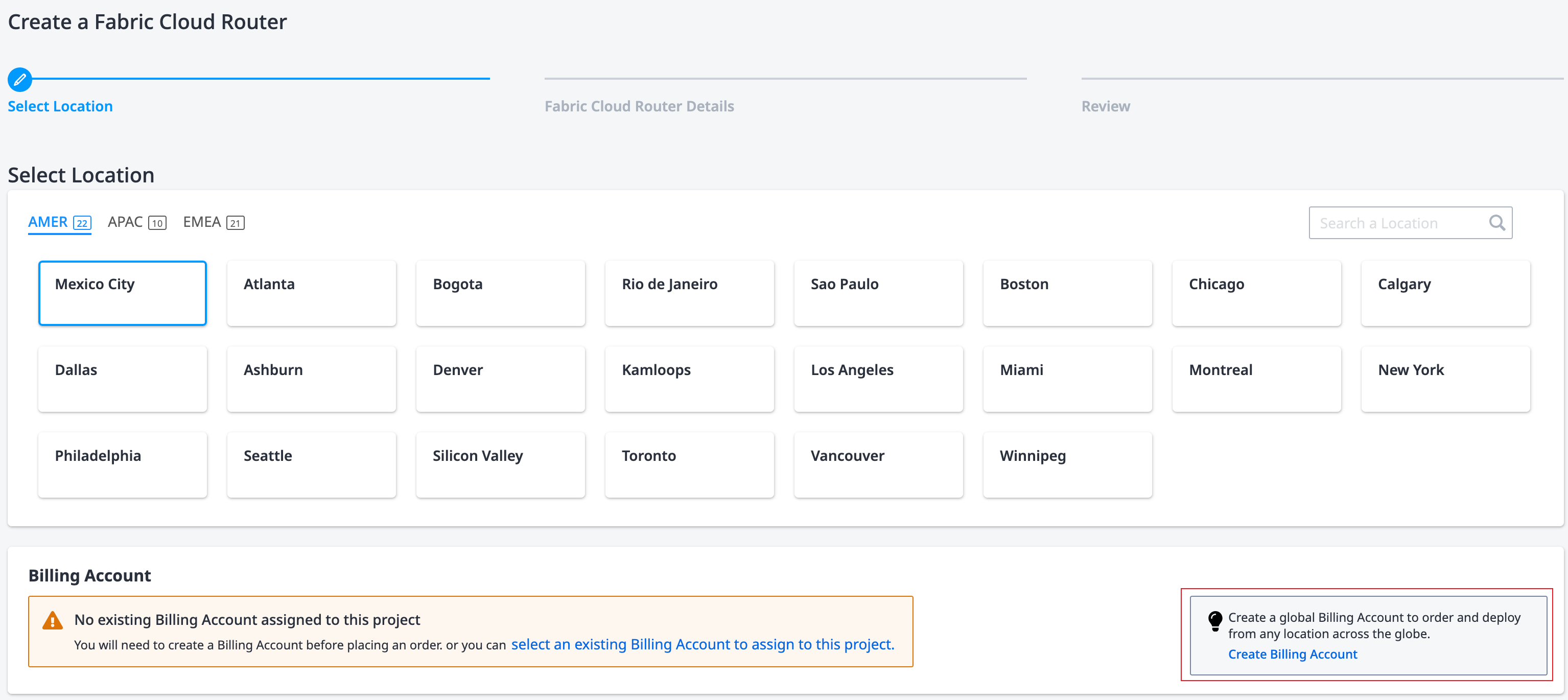Select the AMER region tab

[x=59, y=222]
